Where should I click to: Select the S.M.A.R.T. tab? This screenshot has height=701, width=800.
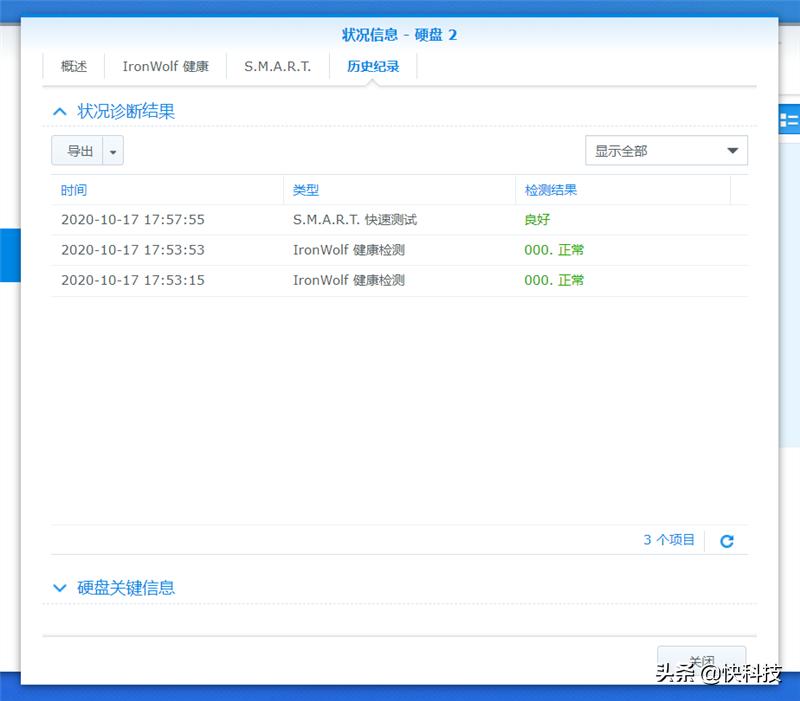point(277,66)
